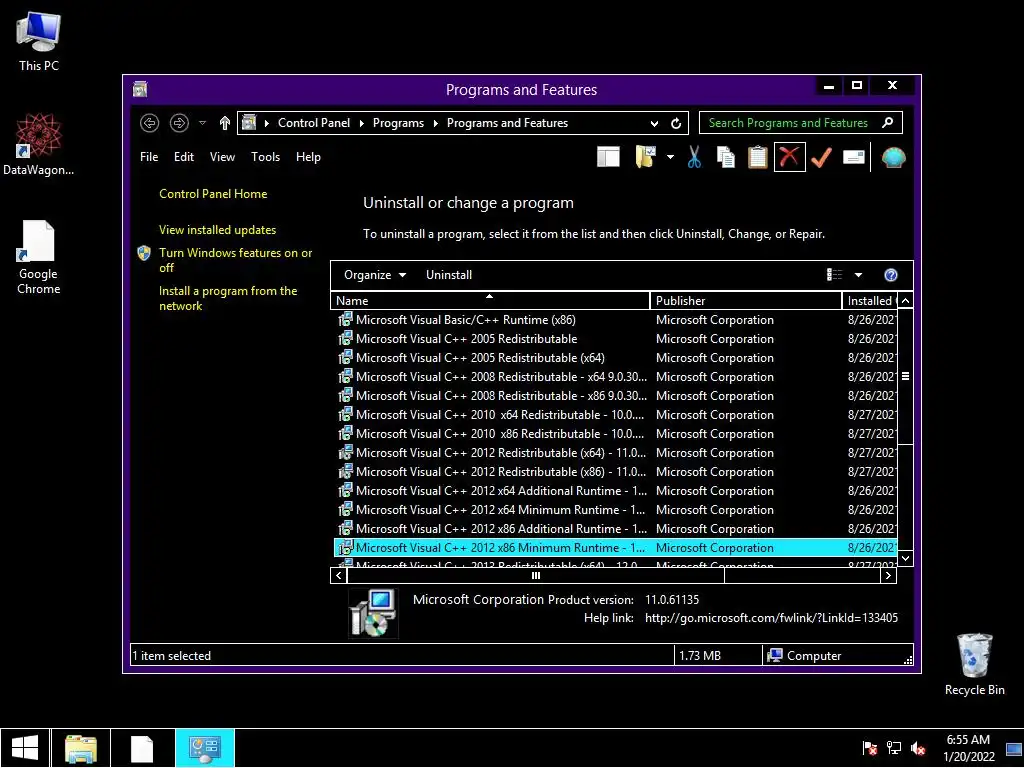1024x768 pixels.
Task: Click the help link go.microsoft.com URL
Action: click(771, 618)
